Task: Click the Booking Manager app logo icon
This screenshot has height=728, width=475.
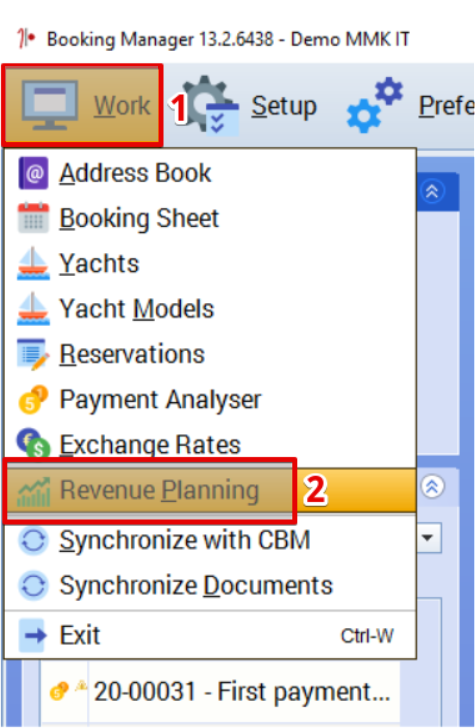Action: point(26,39)
